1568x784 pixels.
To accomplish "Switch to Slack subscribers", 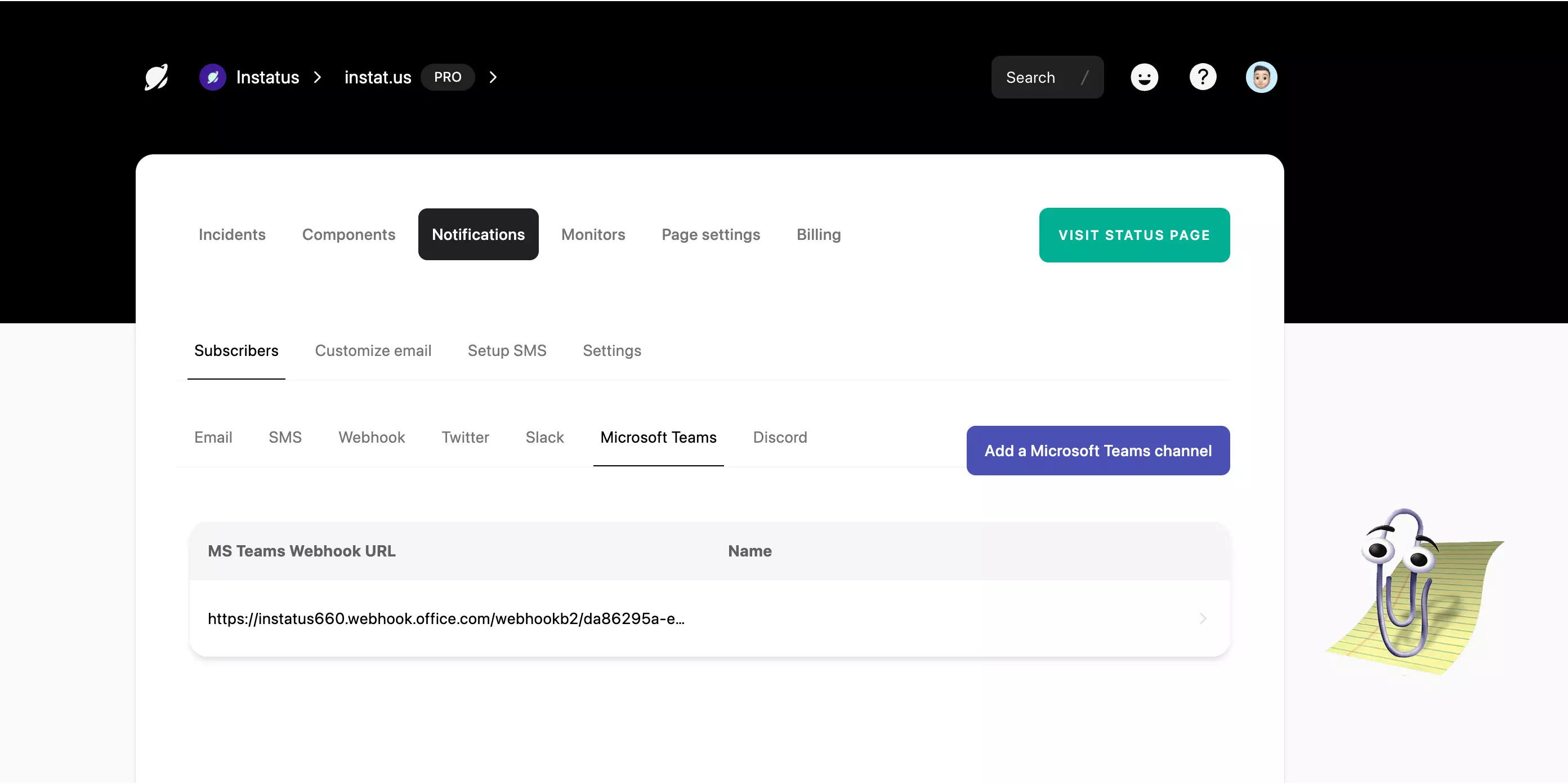I will [x=545, y=437].
